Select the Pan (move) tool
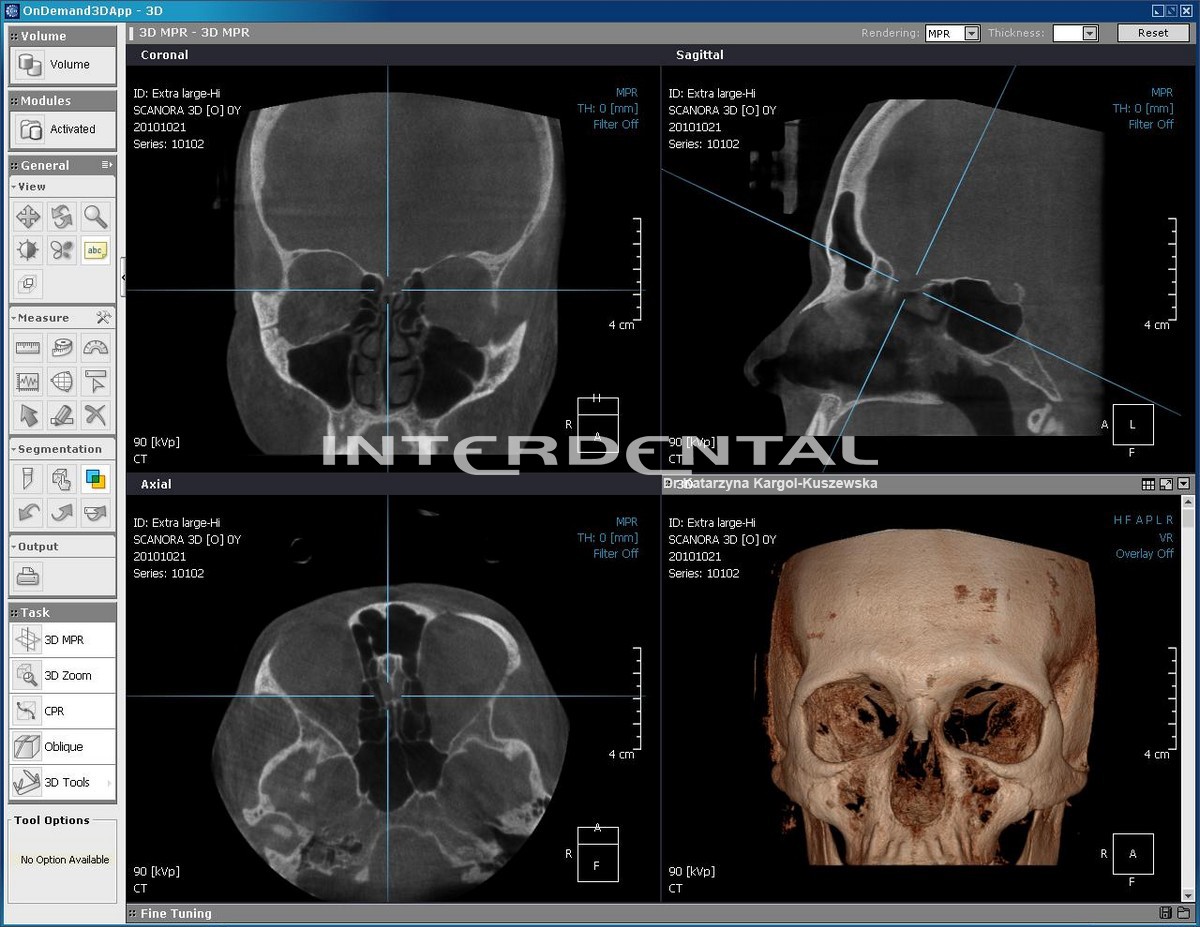 coord(29,216)
